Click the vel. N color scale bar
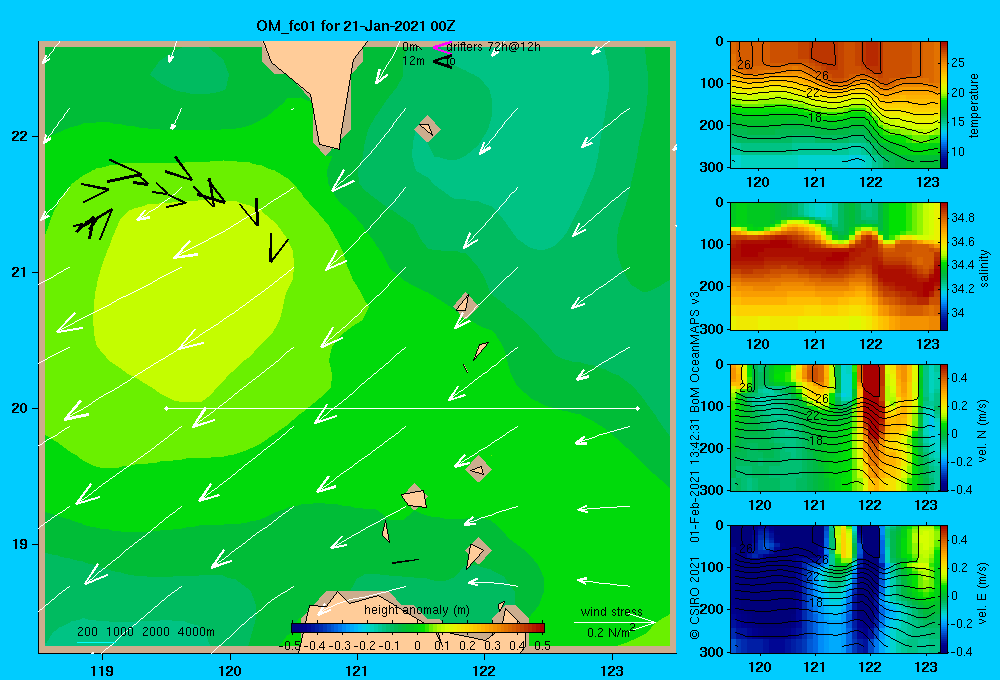This screenshot has width=1000, height=680. coord(944,427)
